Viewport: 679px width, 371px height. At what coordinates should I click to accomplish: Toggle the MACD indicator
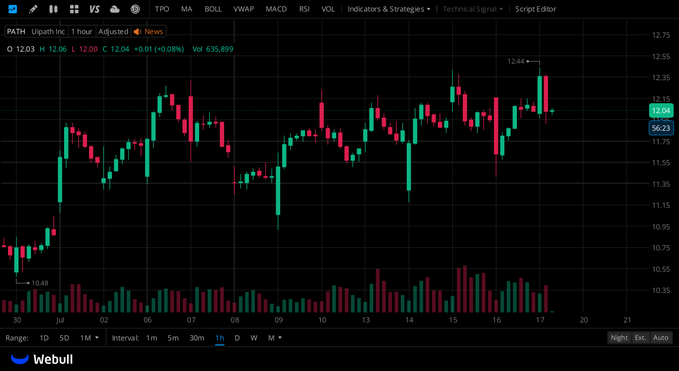pos(276,9)
